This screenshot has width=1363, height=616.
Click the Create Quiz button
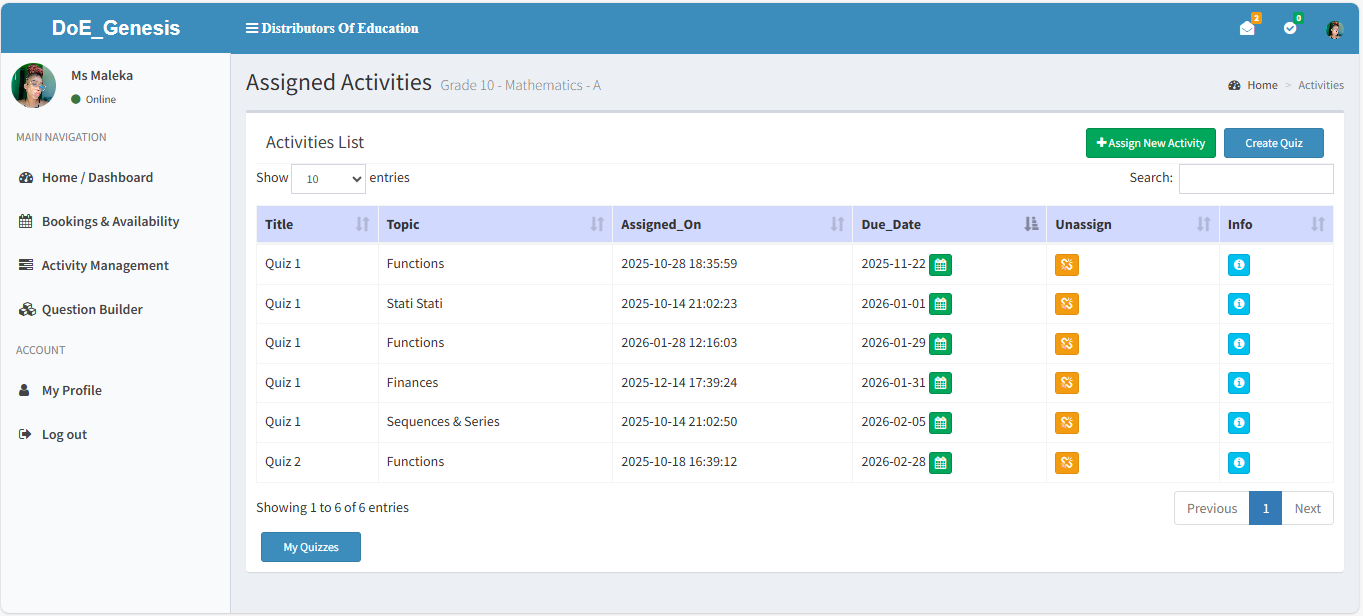(1273, 143)
